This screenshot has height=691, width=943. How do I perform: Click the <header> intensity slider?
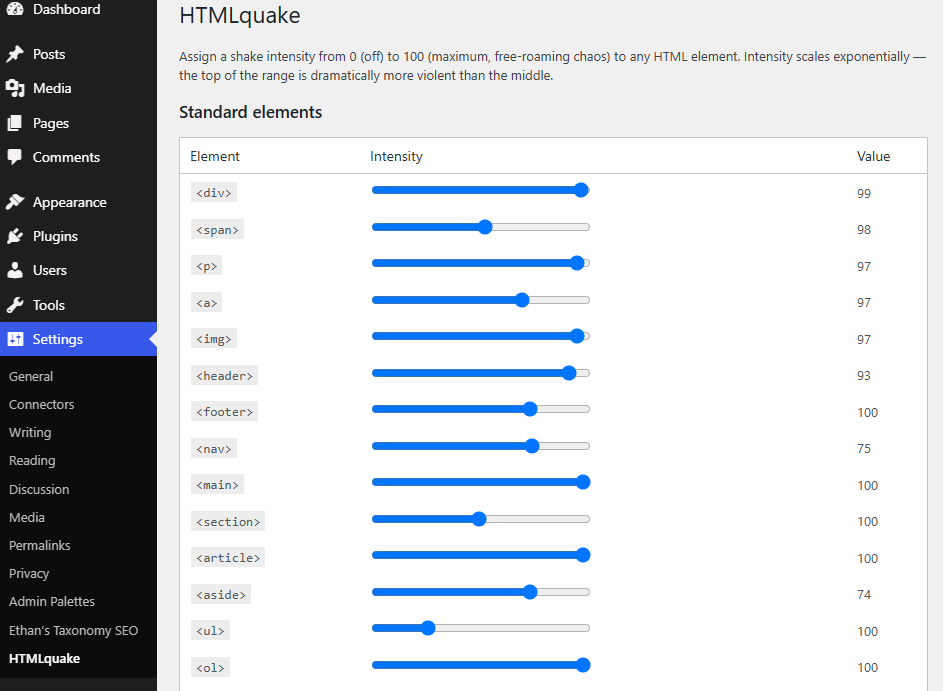[481, 373]
